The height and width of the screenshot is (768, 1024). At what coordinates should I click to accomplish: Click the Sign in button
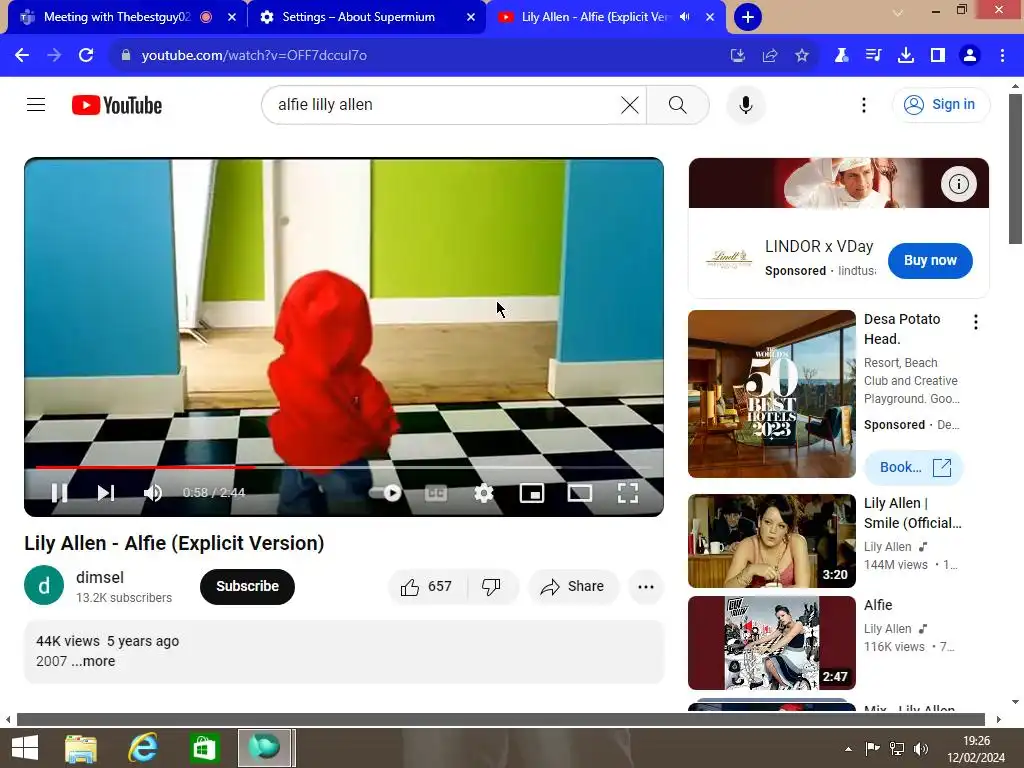click(x=940, y=104)
